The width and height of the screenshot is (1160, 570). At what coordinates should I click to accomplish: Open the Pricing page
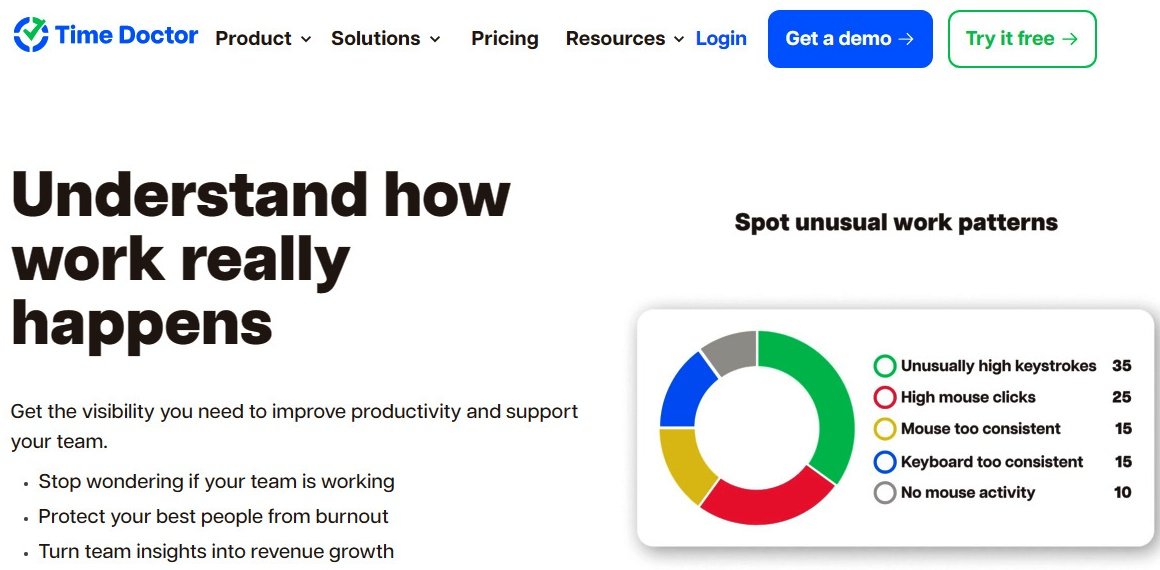click(505, 38)
